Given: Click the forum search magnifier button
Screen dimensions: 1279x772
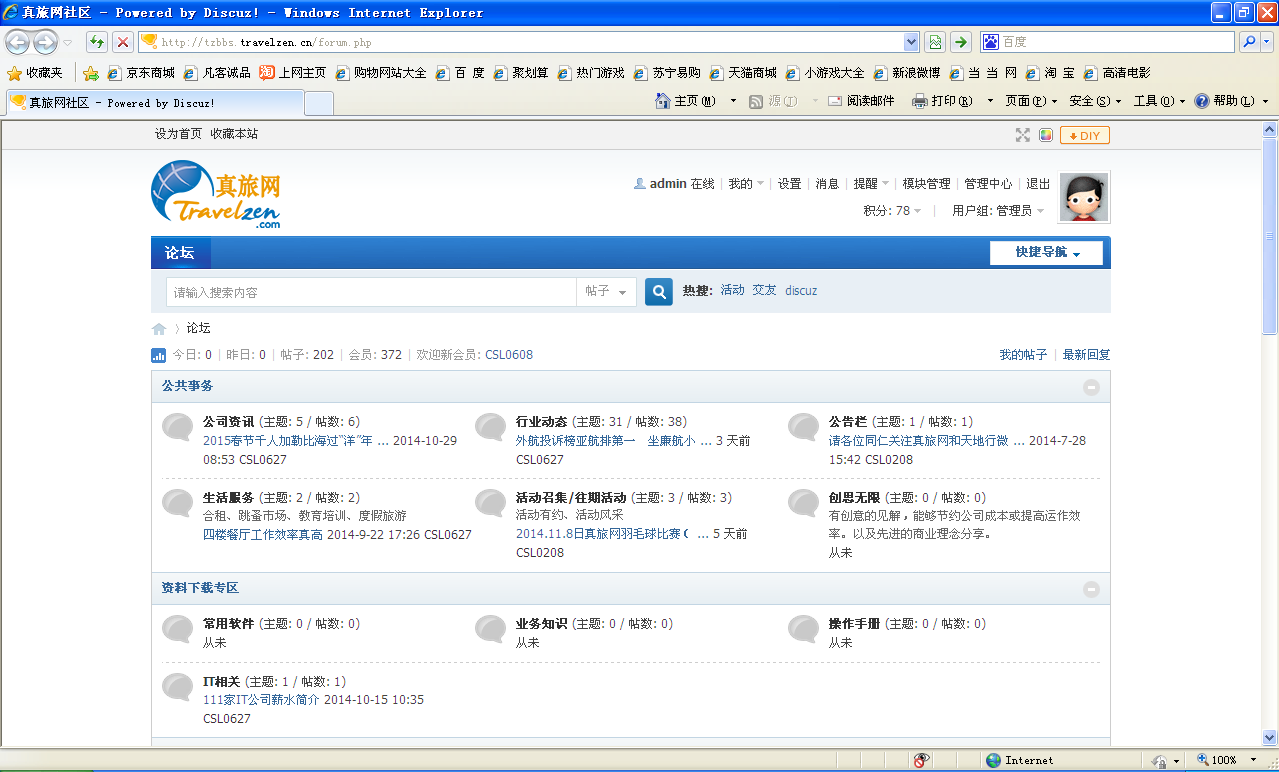Looking at the screenshot, I should [659, 292].
